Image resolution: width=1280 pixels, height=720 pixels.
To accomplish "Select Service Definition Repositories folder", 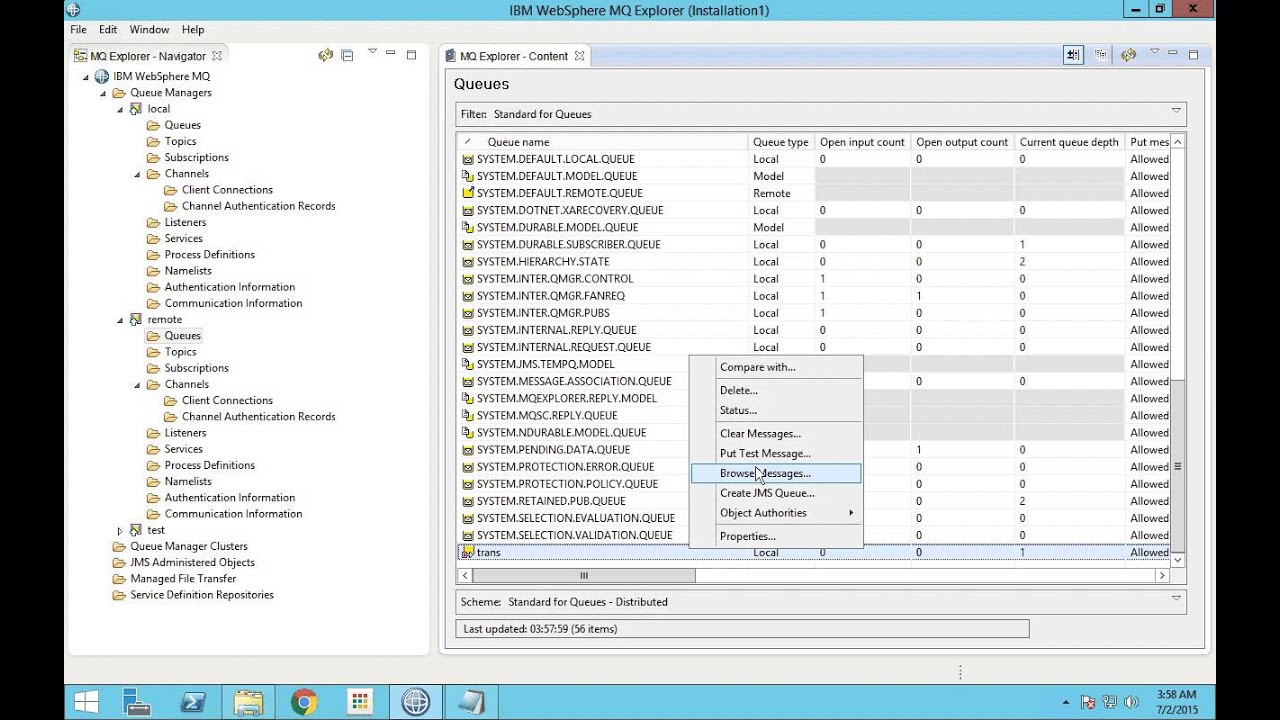I will pos(202,594).
